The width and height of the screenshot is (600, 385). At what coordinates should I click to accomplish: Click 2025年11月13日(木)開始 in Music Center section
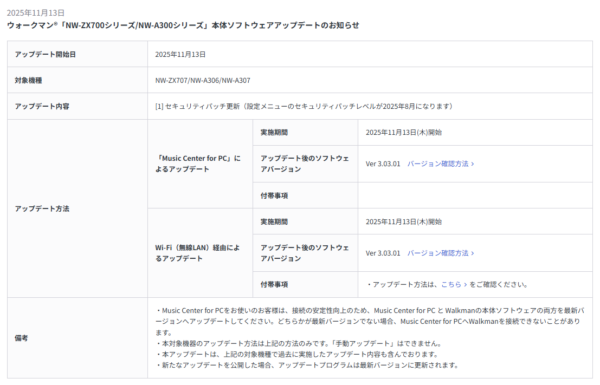[404, 132]
